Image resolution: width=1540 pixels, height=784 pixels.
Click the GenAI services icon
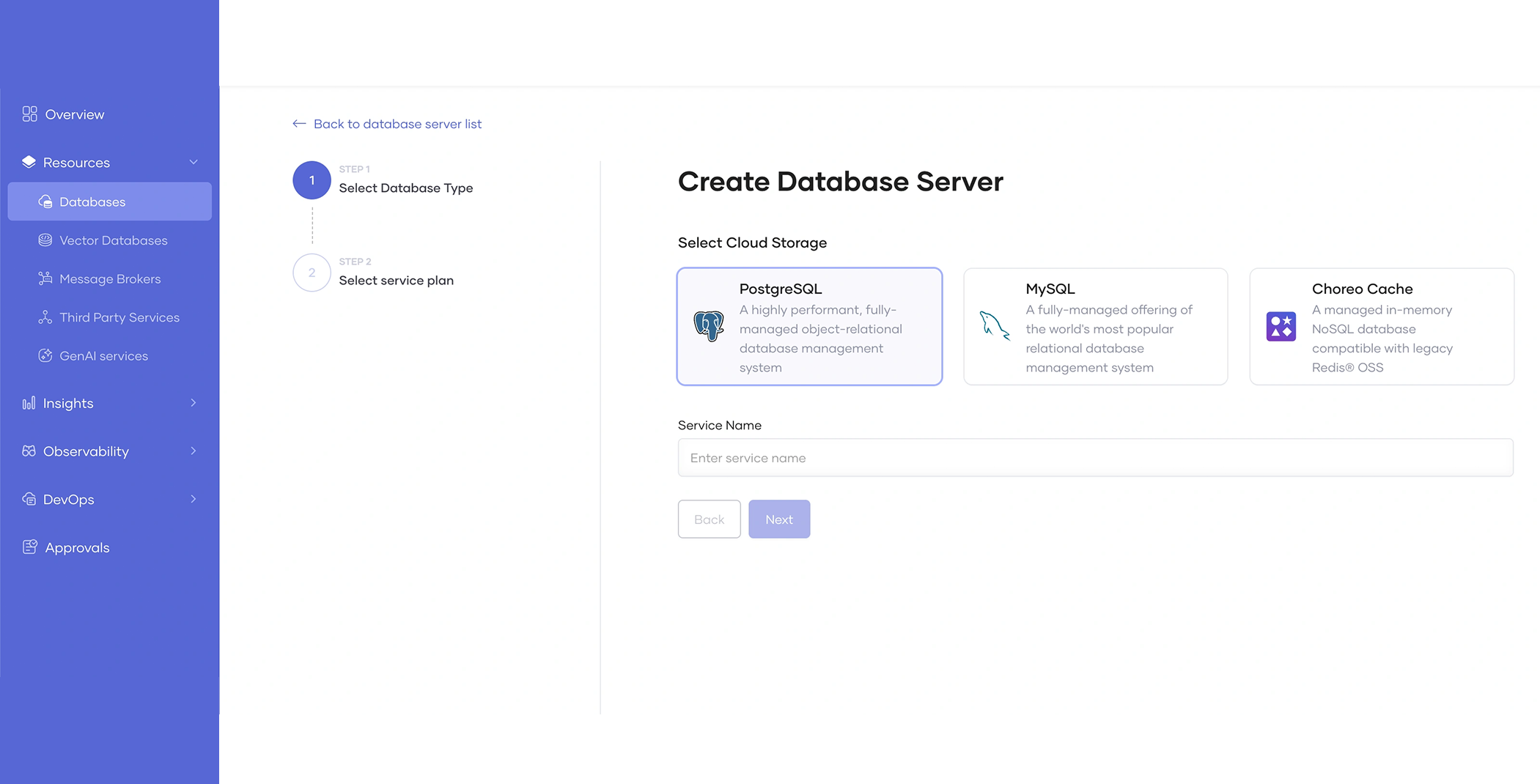point(45,356)
